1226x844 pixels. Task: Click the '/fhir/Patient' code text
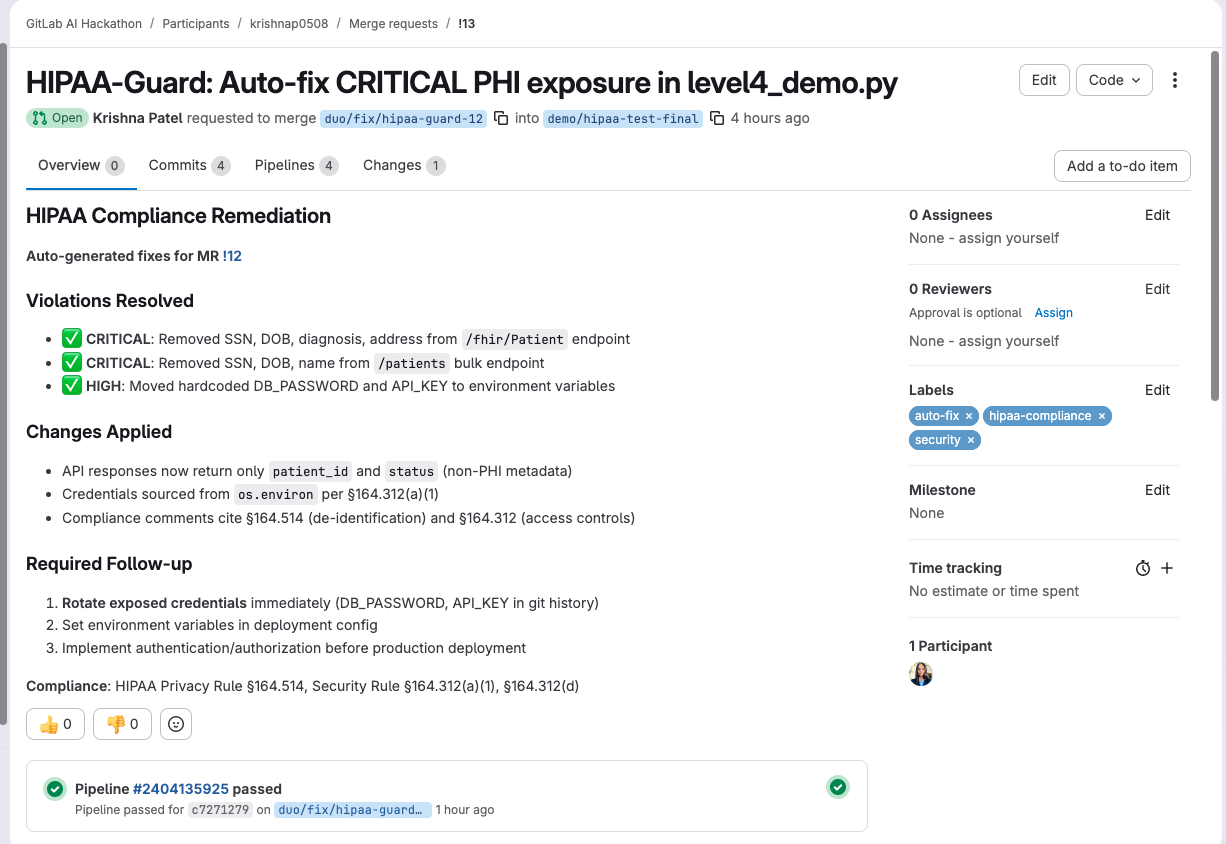[516, 339]
